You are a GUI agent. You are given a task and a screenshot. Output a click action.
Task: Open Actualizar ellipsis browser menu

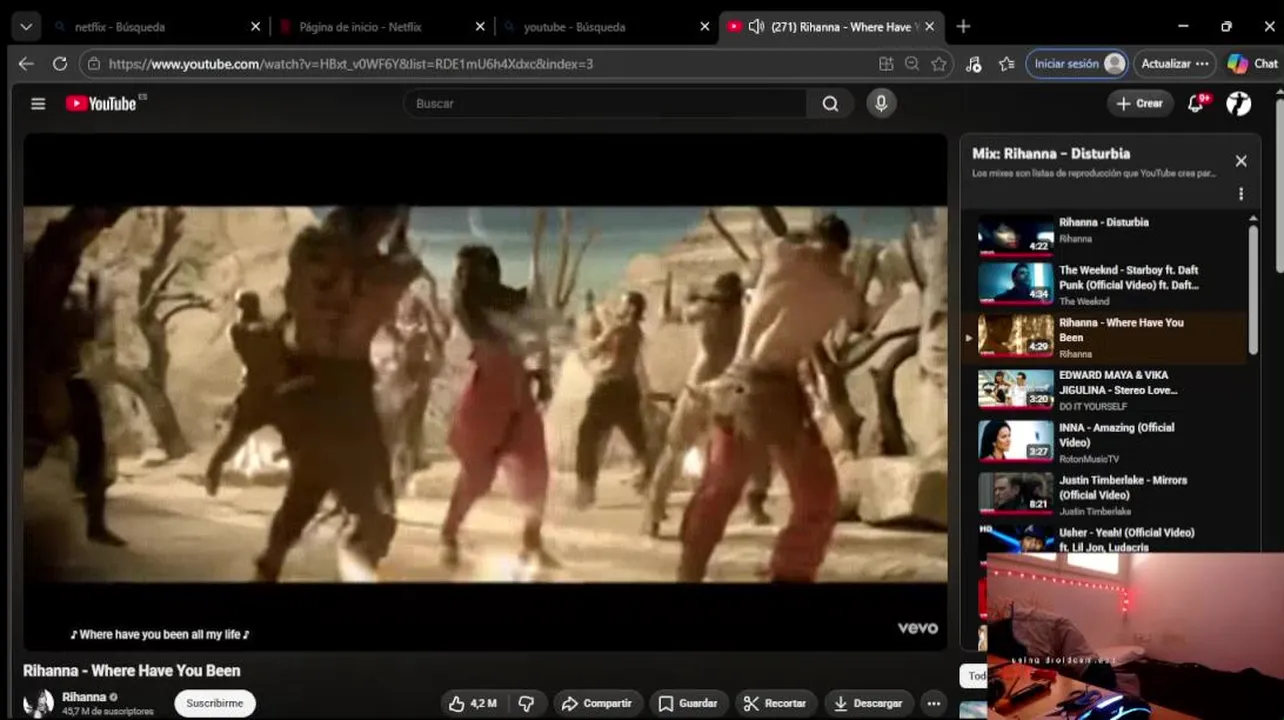tap(1202, 63)
